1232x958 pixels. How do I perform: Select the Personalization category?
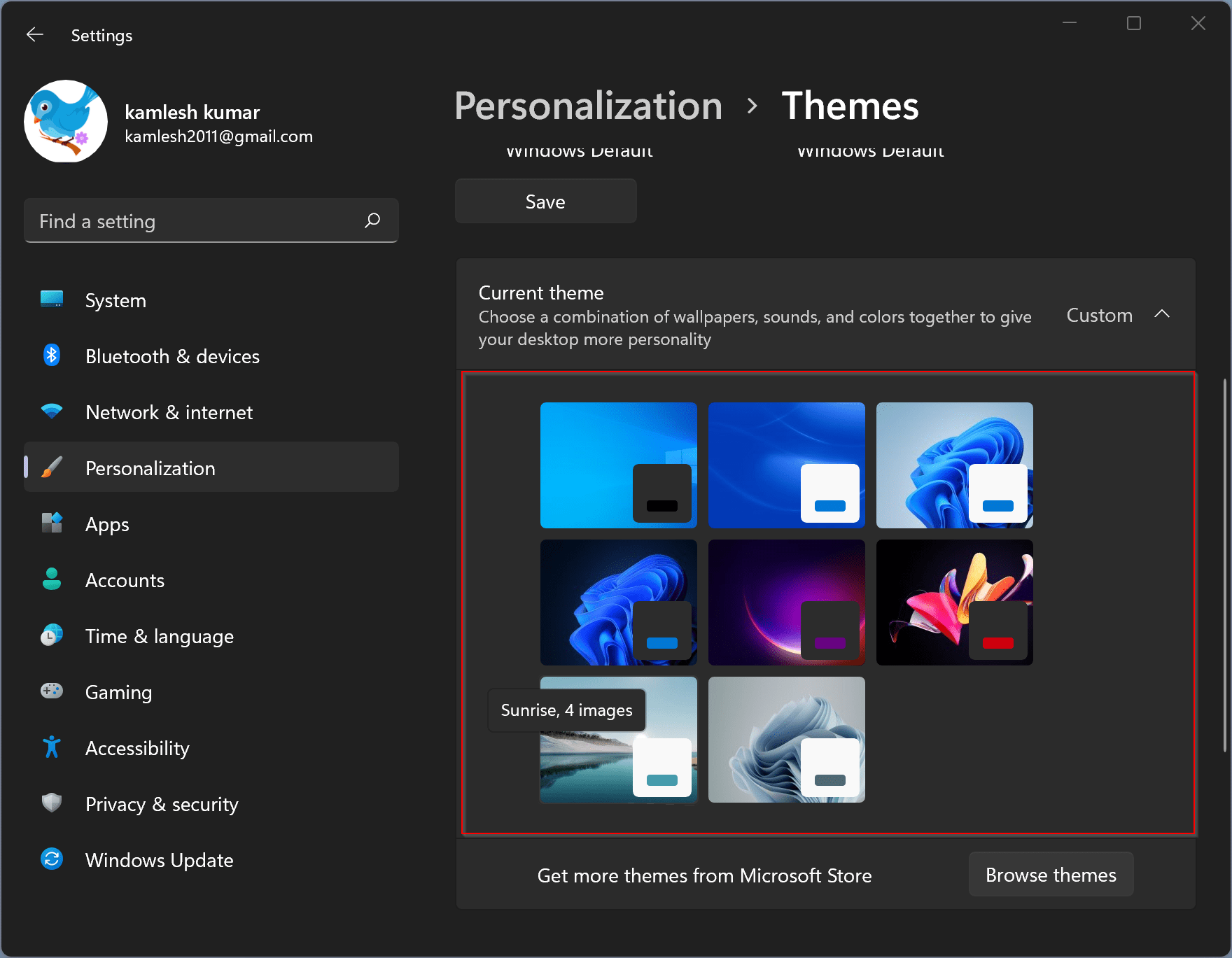point(211,467)
